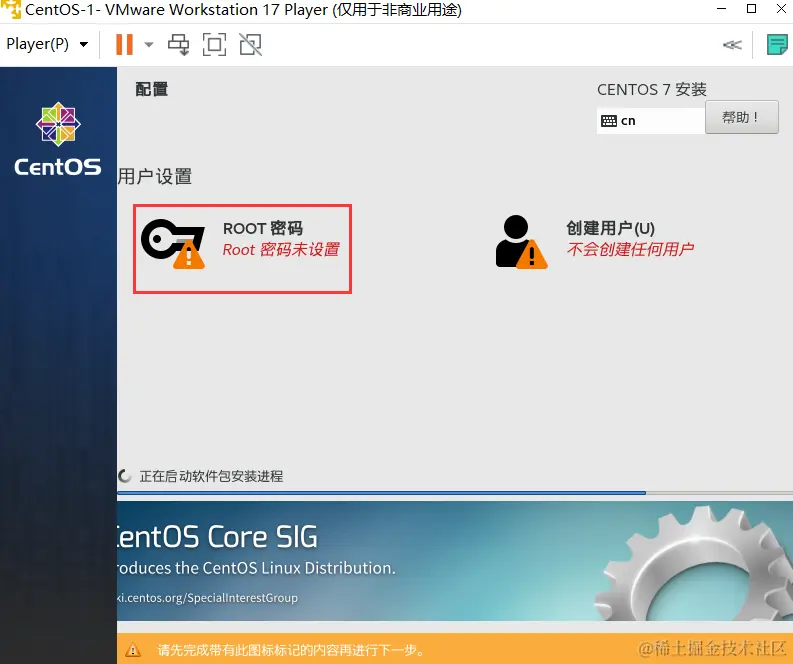This screenshot has height=664, width=793.
Task: Enter full screen mode
Action: [214, 45]
